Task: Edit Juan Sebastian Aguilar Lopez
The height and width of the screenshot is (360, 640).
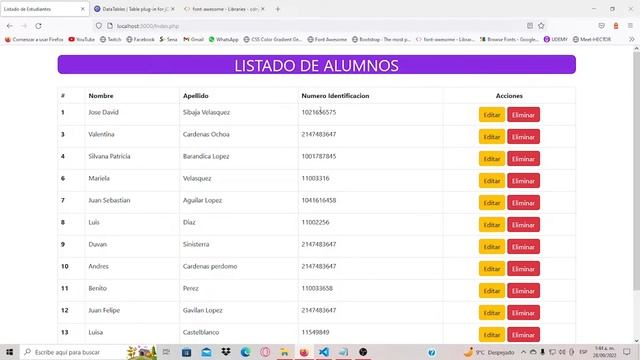Action: (x=492, y=203)
